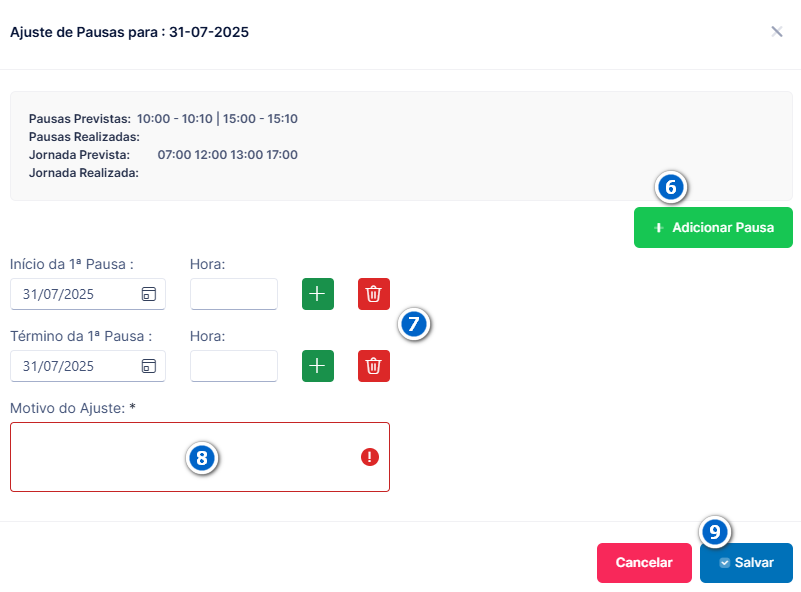Click green plus icon for Início da 1ª Pausa
Viewport: 801px width, 592px height.
[318, 294]
